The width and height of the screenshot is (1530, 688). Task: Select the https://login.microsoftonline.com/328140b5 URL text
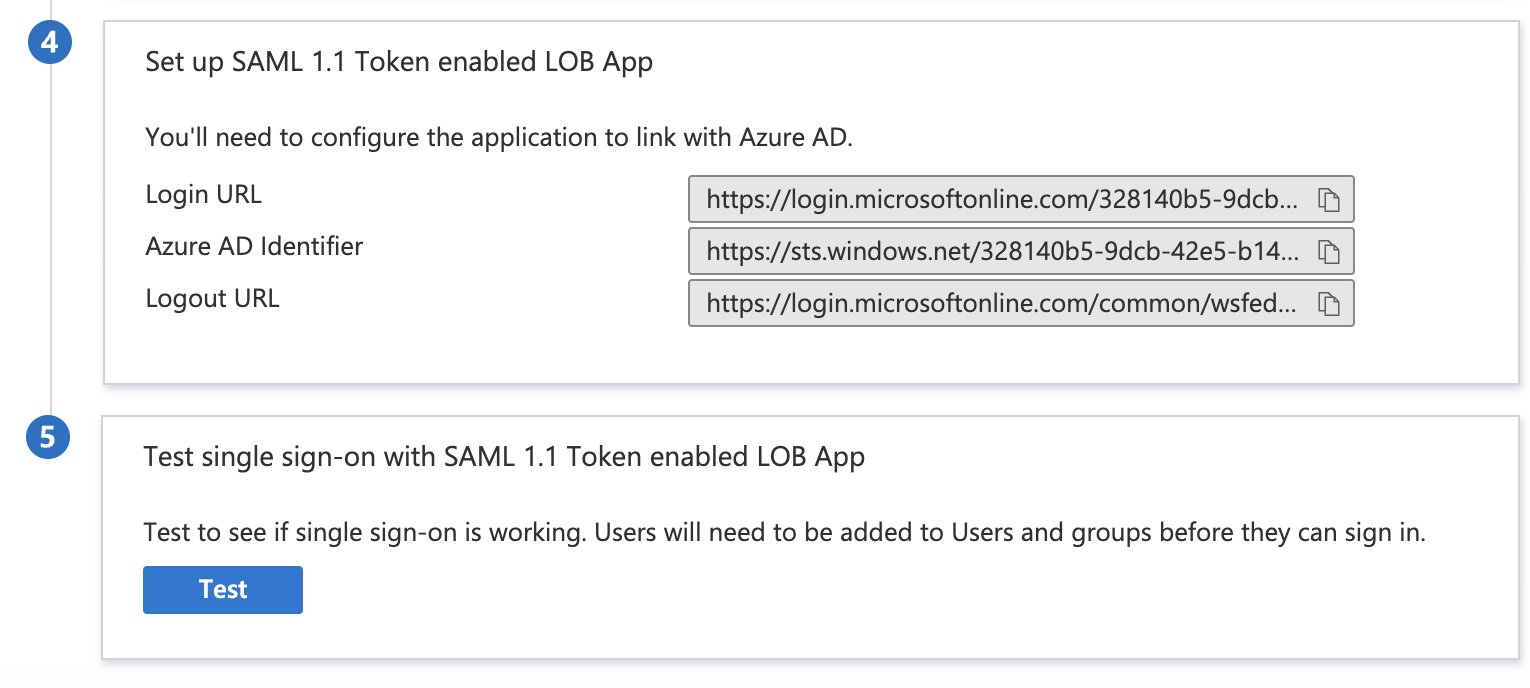1000,198
